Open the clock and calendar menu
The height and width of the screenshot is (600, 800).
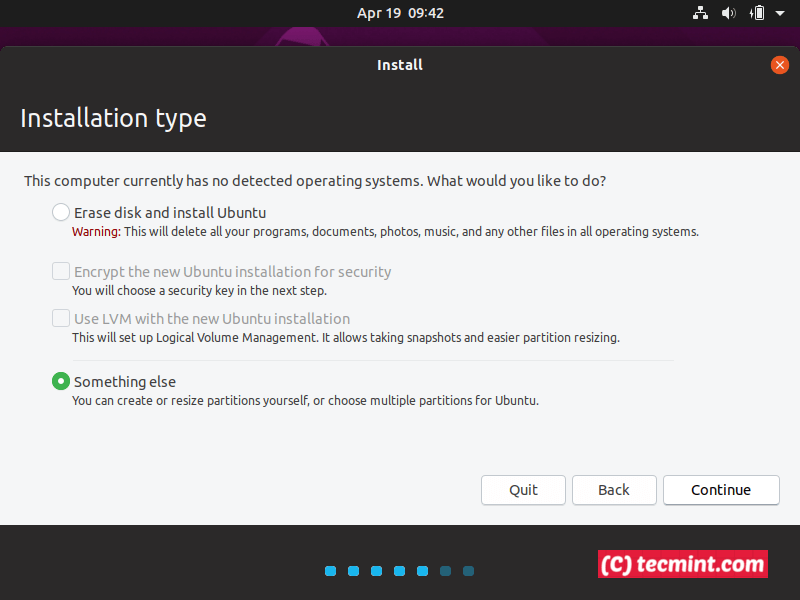(x=400, y=13)
